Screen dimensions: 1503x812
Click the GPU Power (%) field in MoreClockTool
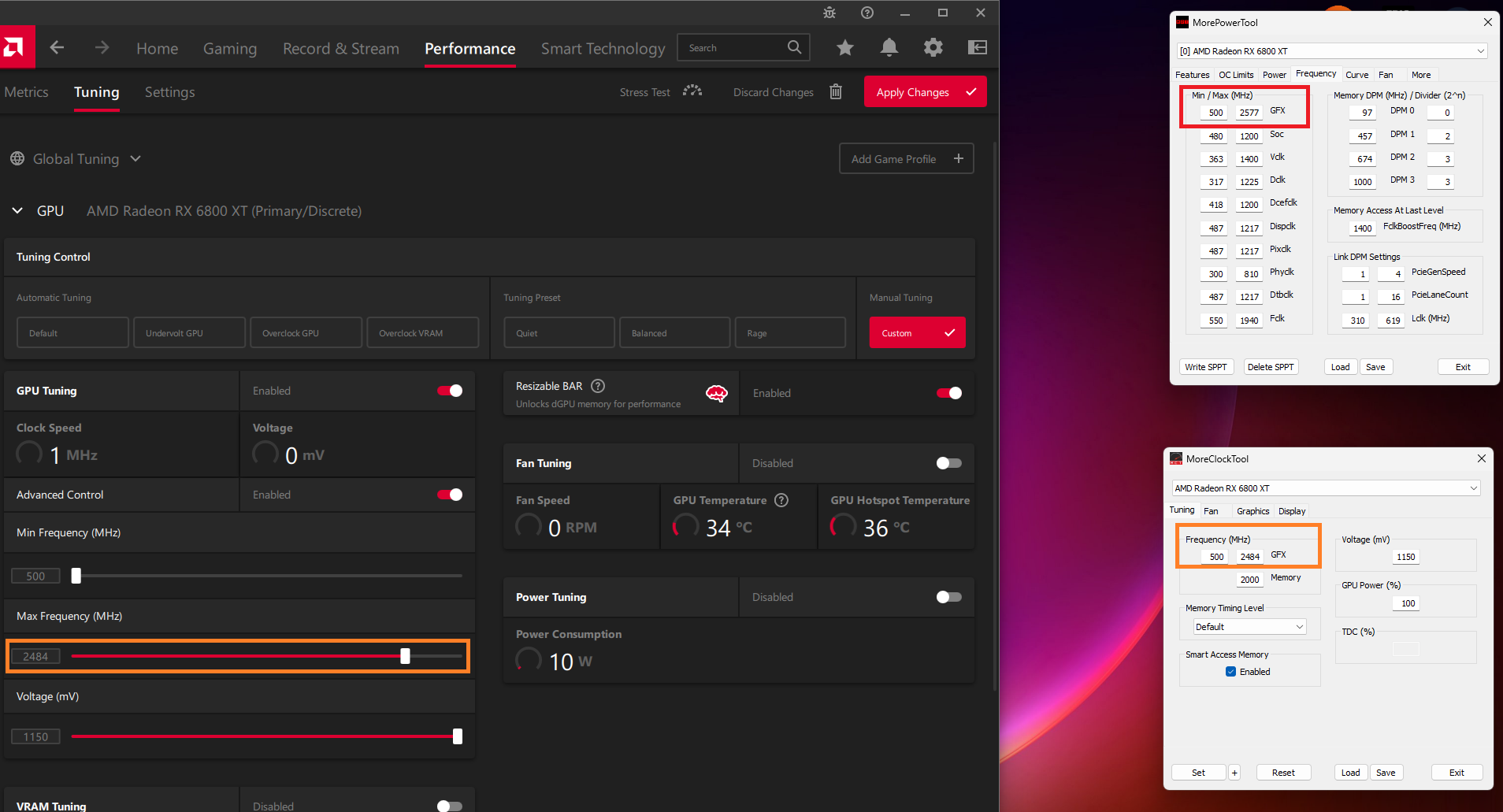[x=1405, y=603]
